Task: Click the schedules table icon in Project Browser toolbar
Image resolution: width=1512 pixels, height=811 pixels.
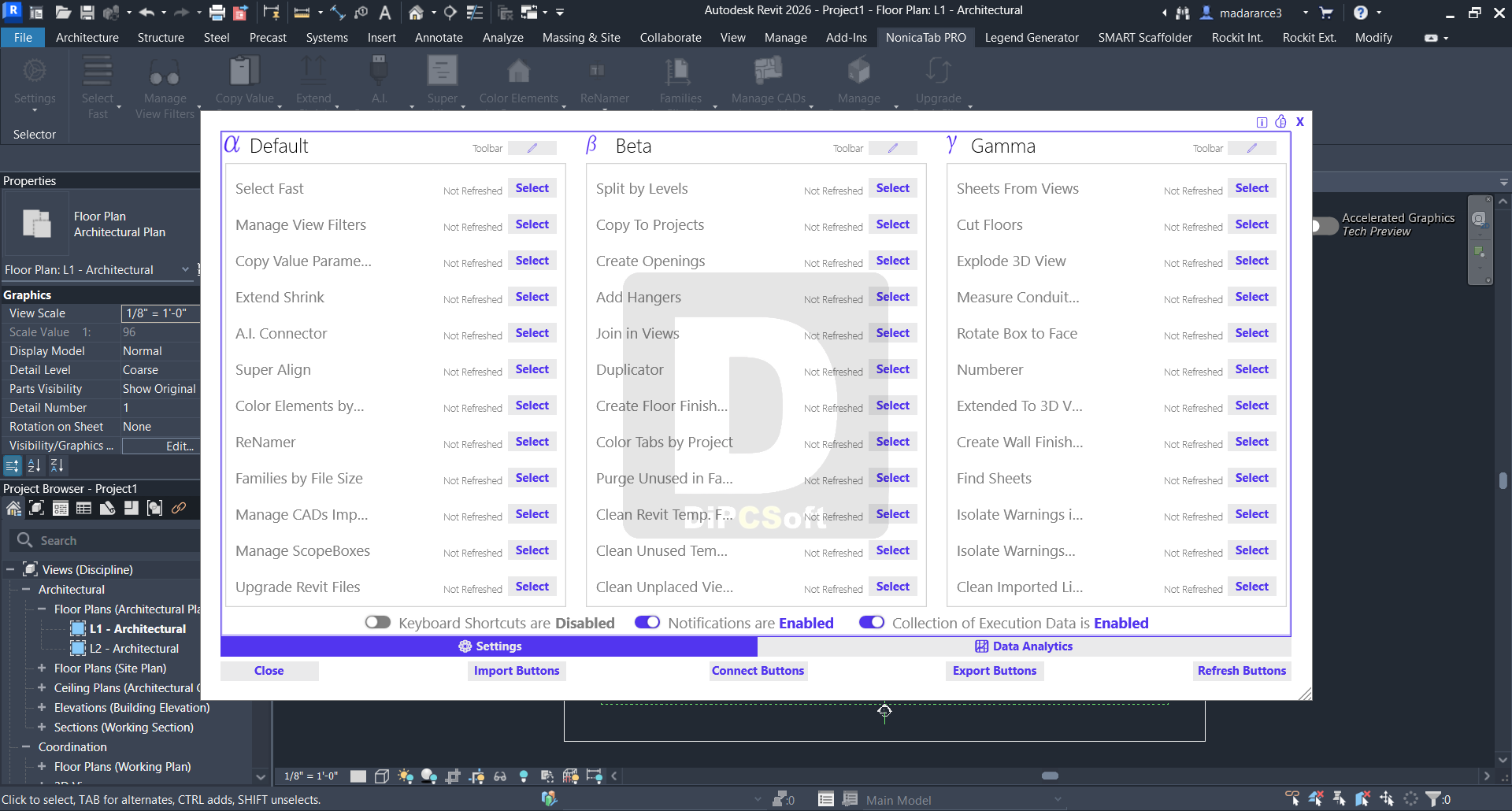Action: [84, 509]
